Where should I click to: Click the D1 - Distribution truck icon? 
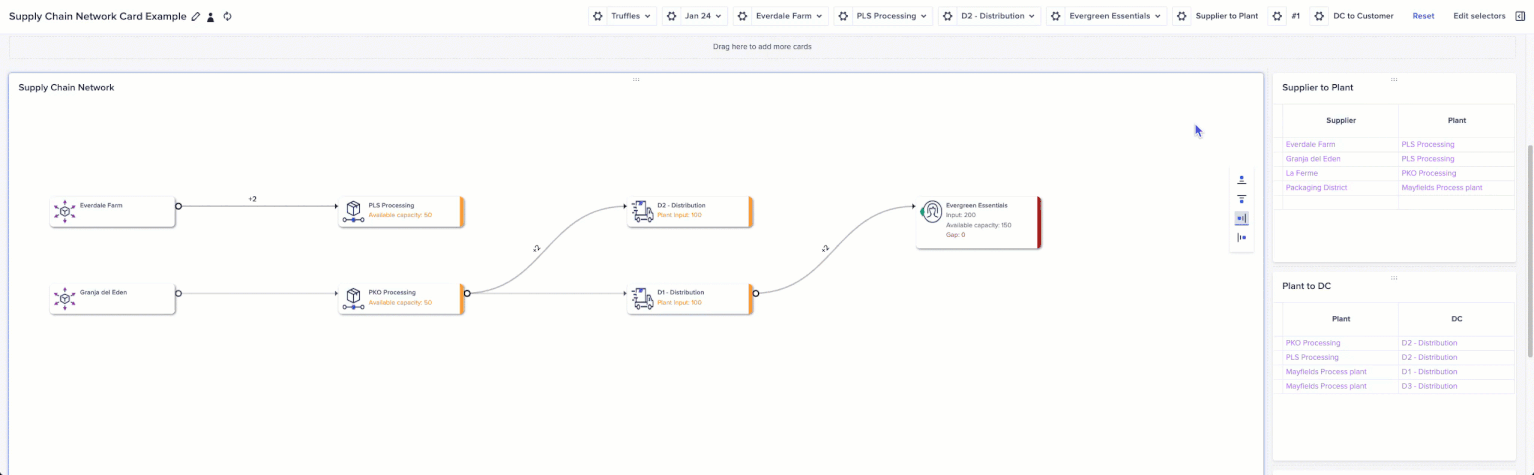642,297
